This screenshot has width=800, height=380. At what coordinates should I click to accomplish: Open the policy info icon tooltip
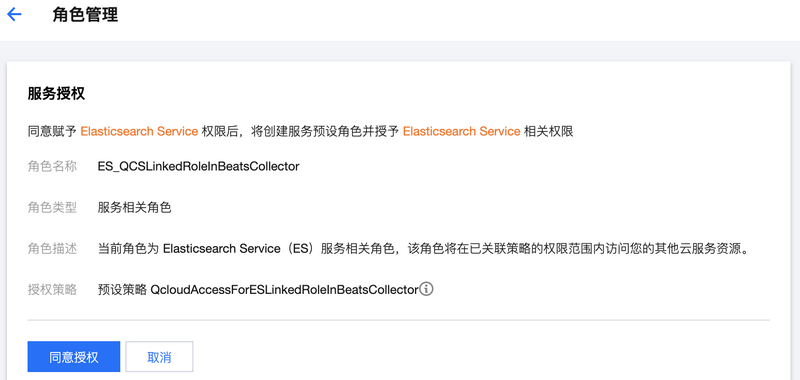[427, 290]
